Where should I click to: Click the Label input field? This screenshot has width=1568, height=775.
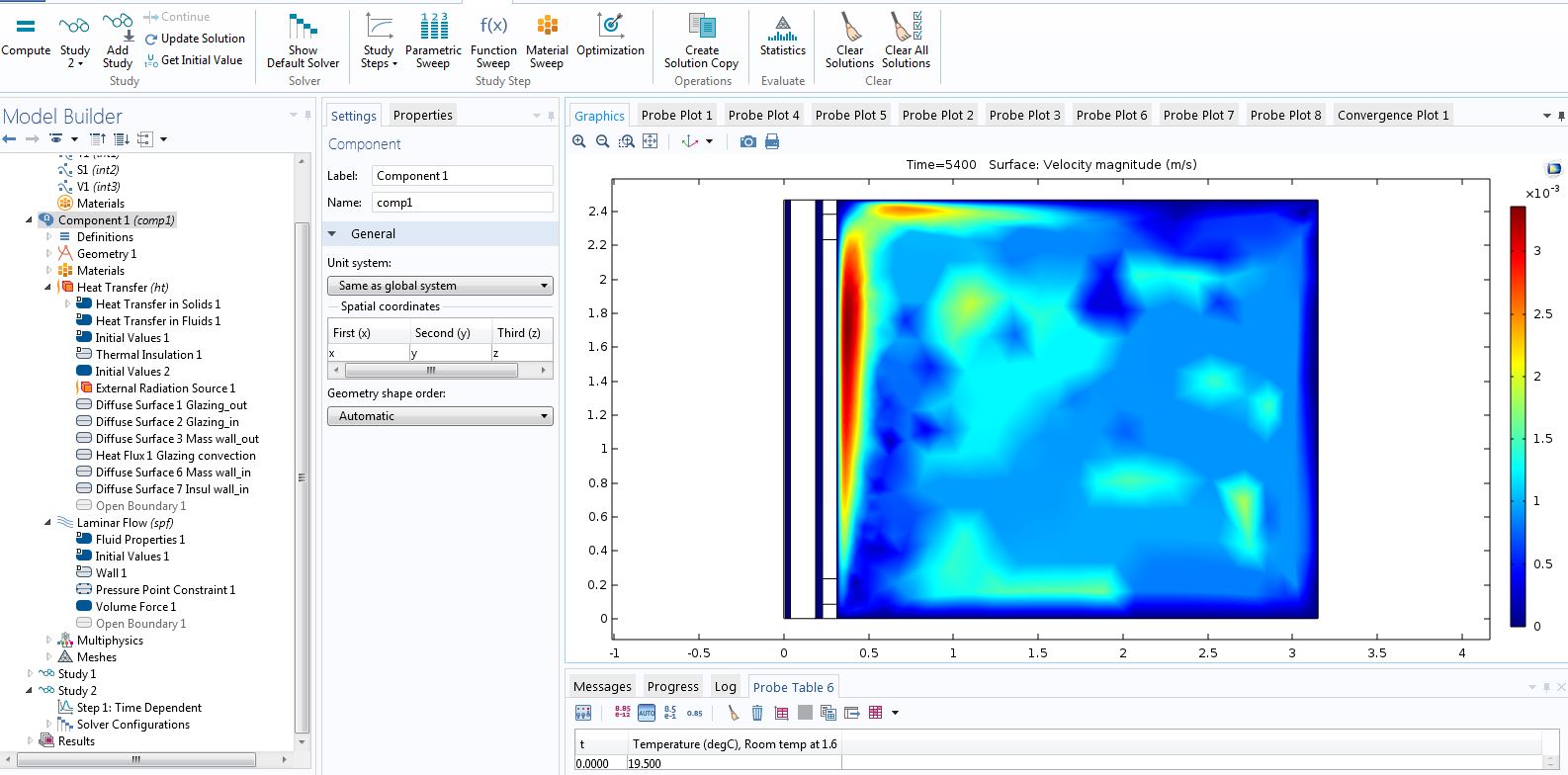click(x=463, y=176)
